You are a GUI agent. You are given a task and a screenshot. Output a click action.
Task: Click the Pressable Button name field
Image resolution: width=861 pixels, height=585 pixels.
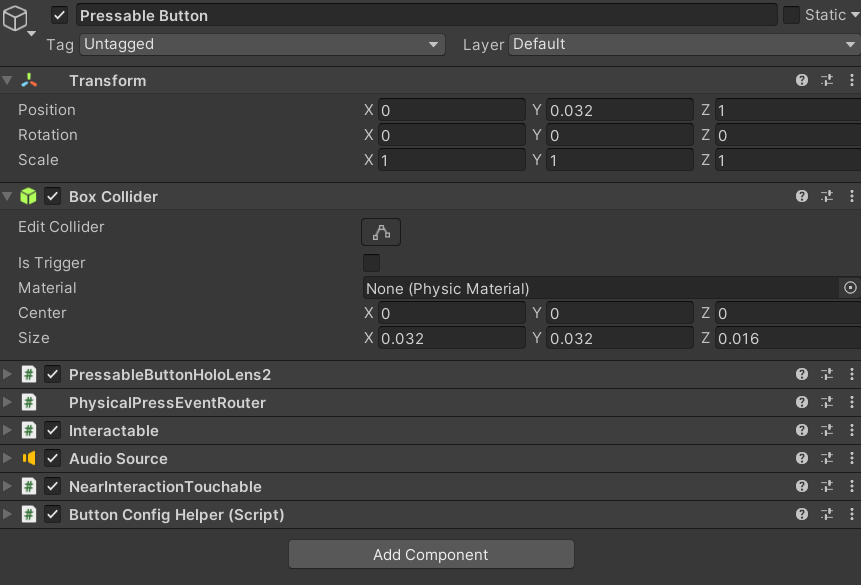point(426,15)
